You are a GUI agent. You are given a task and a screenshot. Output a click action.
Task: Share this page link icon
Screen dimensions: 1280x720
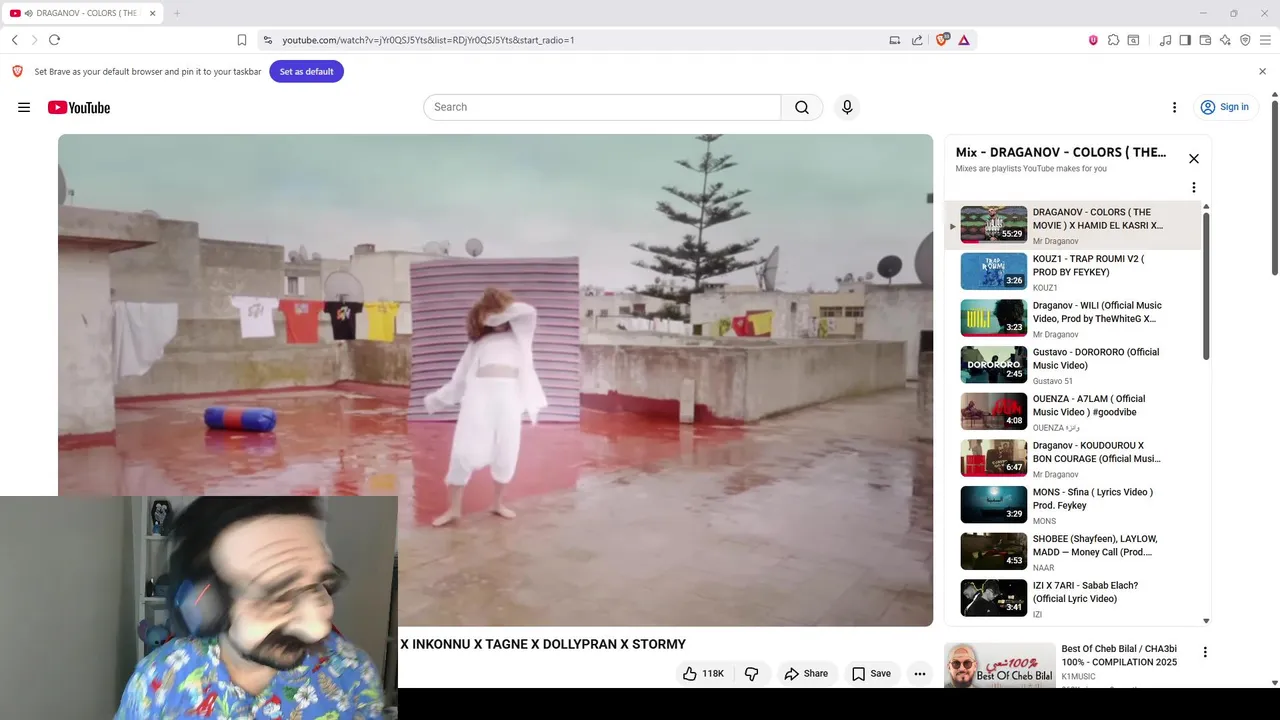click(x=917, y=40)
